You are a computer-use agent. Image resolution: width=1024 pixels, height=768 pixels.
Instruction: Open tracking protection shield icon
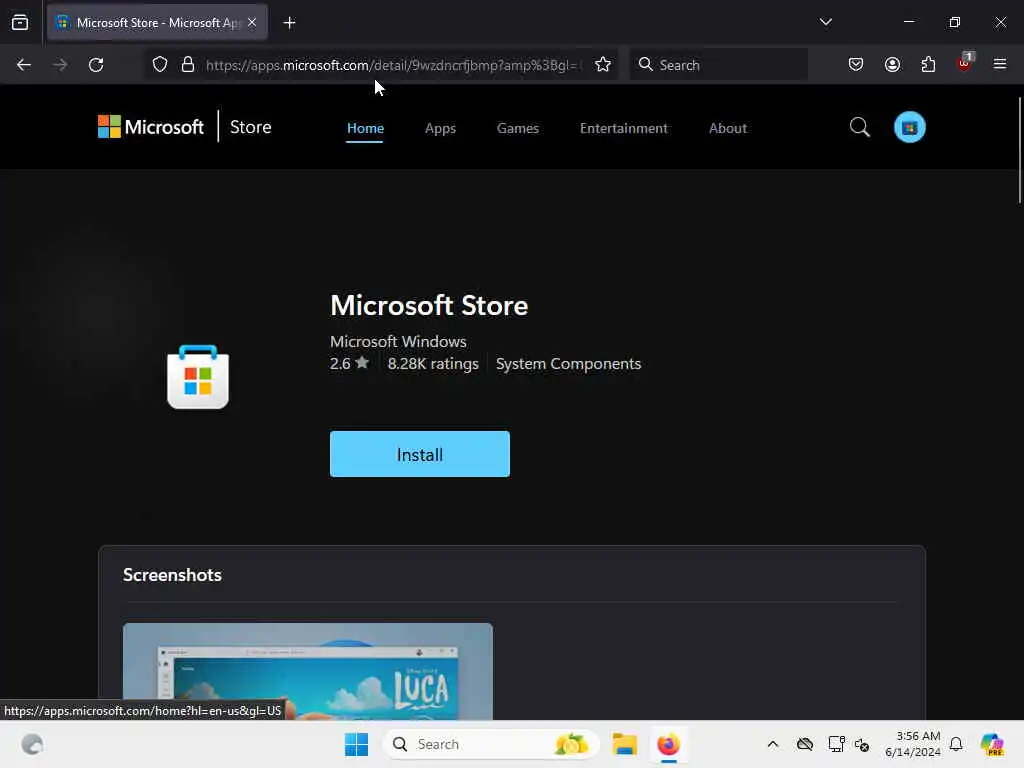[160, 65]
